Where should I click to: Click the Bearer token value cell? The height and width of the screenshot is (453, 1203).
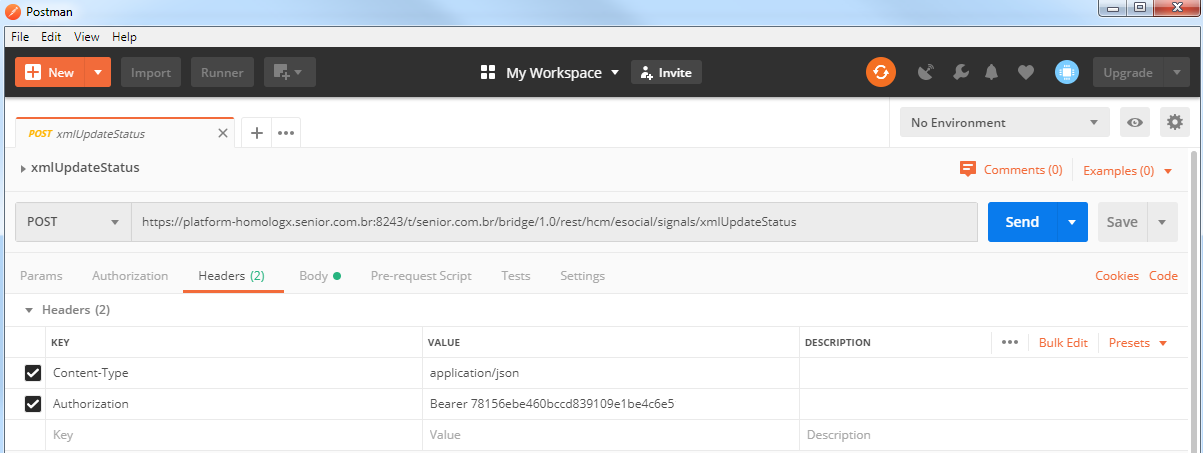tap(610, 404)
